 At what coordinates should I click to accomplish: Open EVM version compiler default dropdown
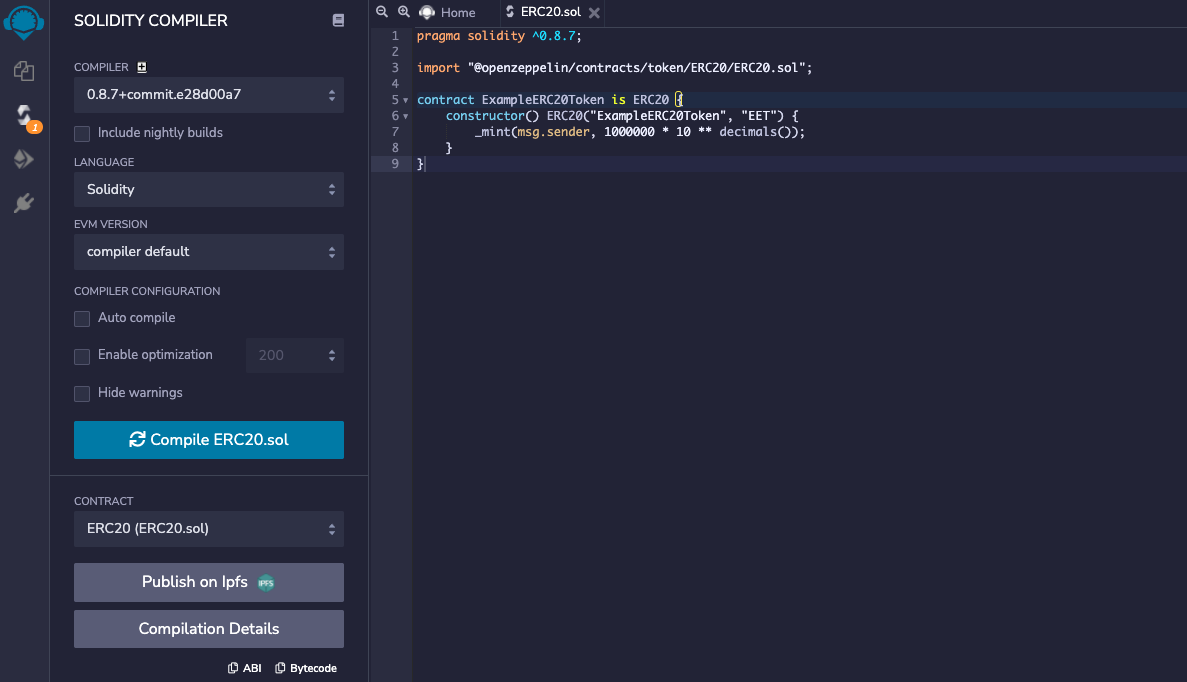tap(209, 251)
